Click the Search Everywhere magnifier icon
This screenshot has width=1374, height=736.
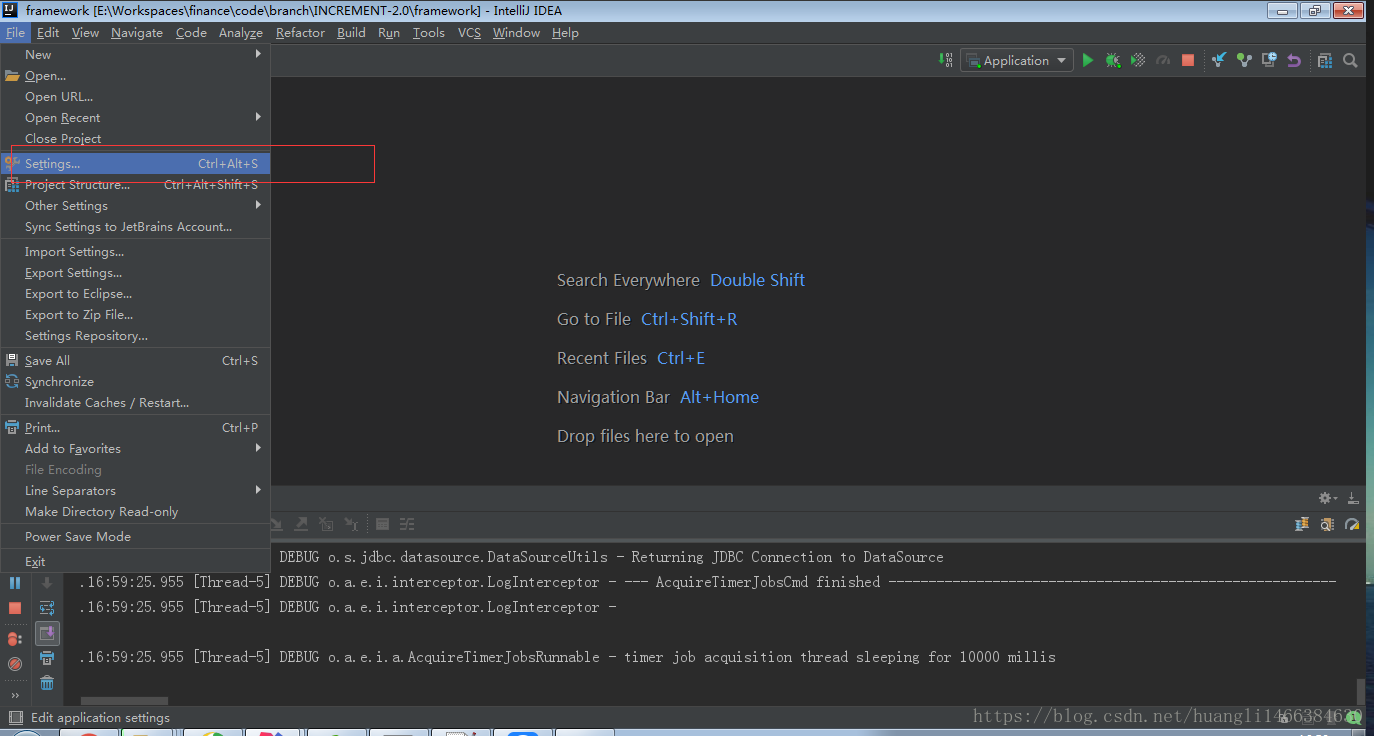[x=1350, y=60]
